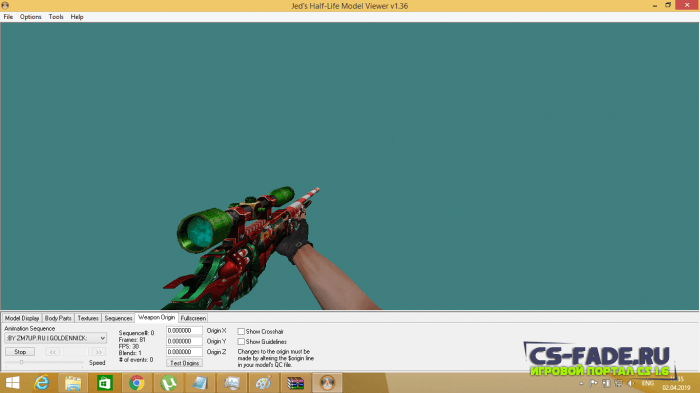Viewport: 700px width, 393px height.
Task: Click the Half-Life Model Viewer taskbar icon
Action: point(327,383)
